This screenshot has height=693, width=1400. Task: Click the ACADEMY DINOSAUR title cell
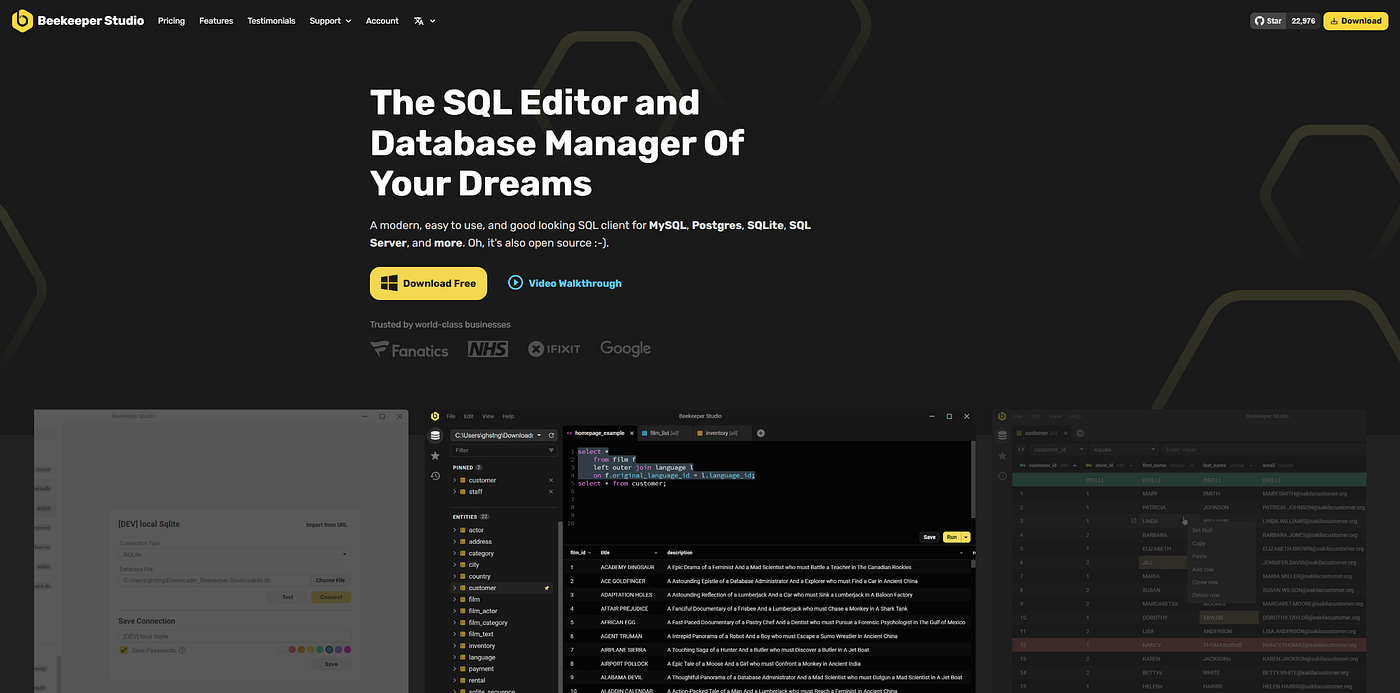(x=628, y=567)
